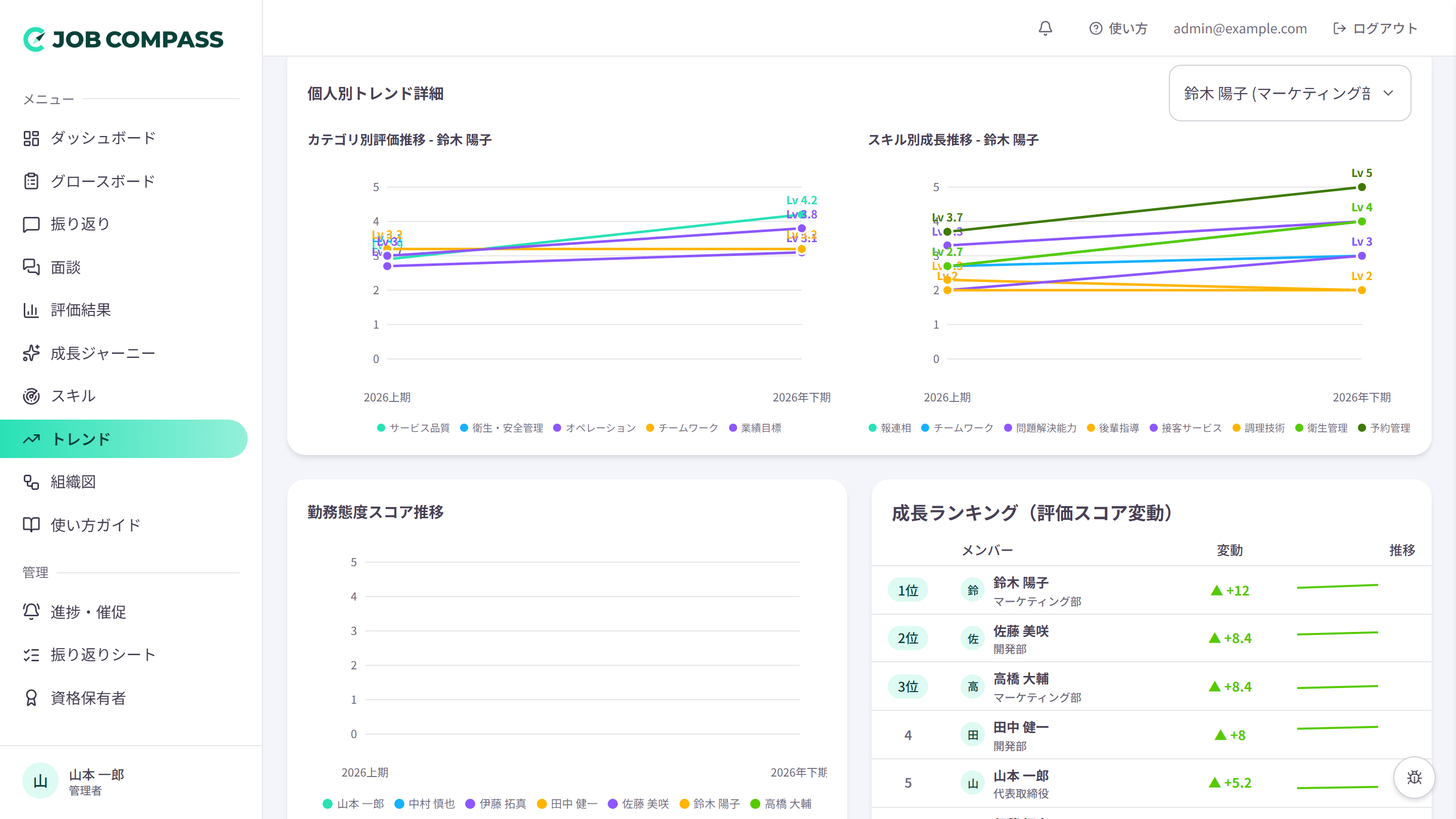
Task: Click the 振り返りシート checklist icon
Action: click(x=31, y=655)
